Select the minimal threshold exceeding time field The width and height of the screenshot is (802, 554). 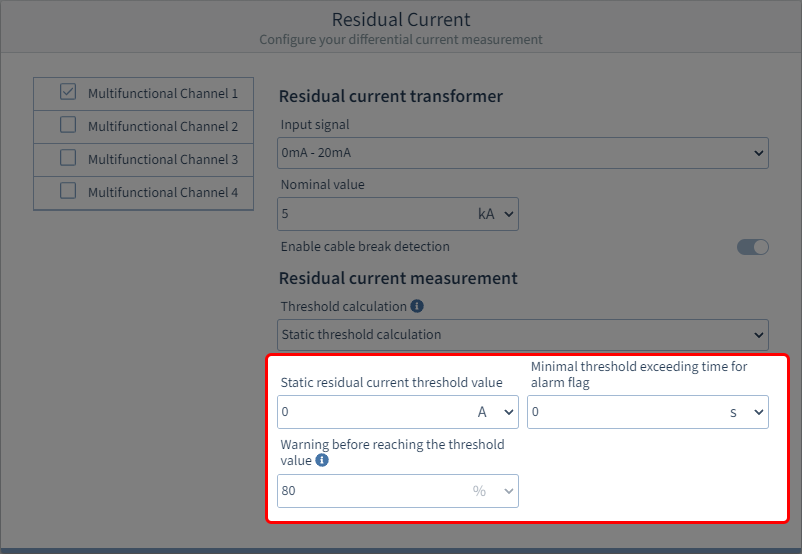pyautogui.click(x=620, y=412)
